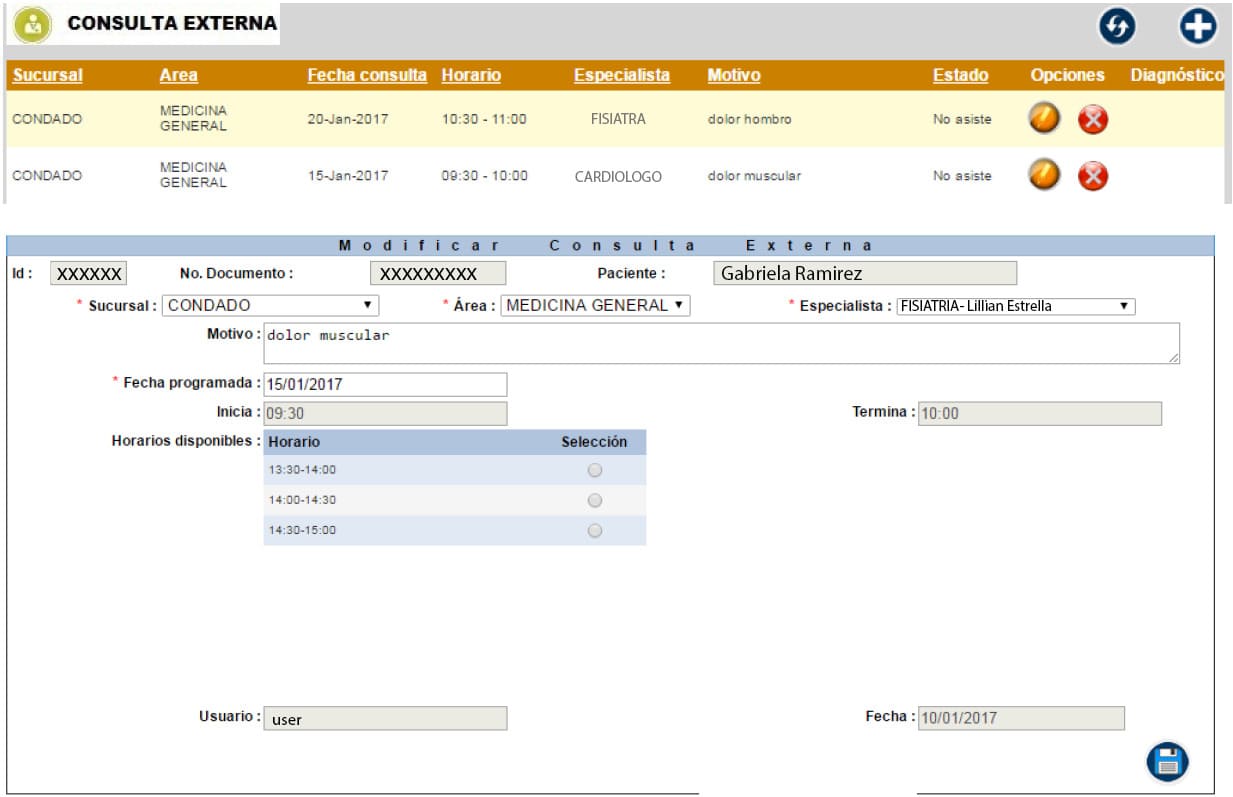This screenshot has height=797, width=1233.
Task: Click the add new consultation plus icon
Action: pyautogui.click(x=1197, y=27)
